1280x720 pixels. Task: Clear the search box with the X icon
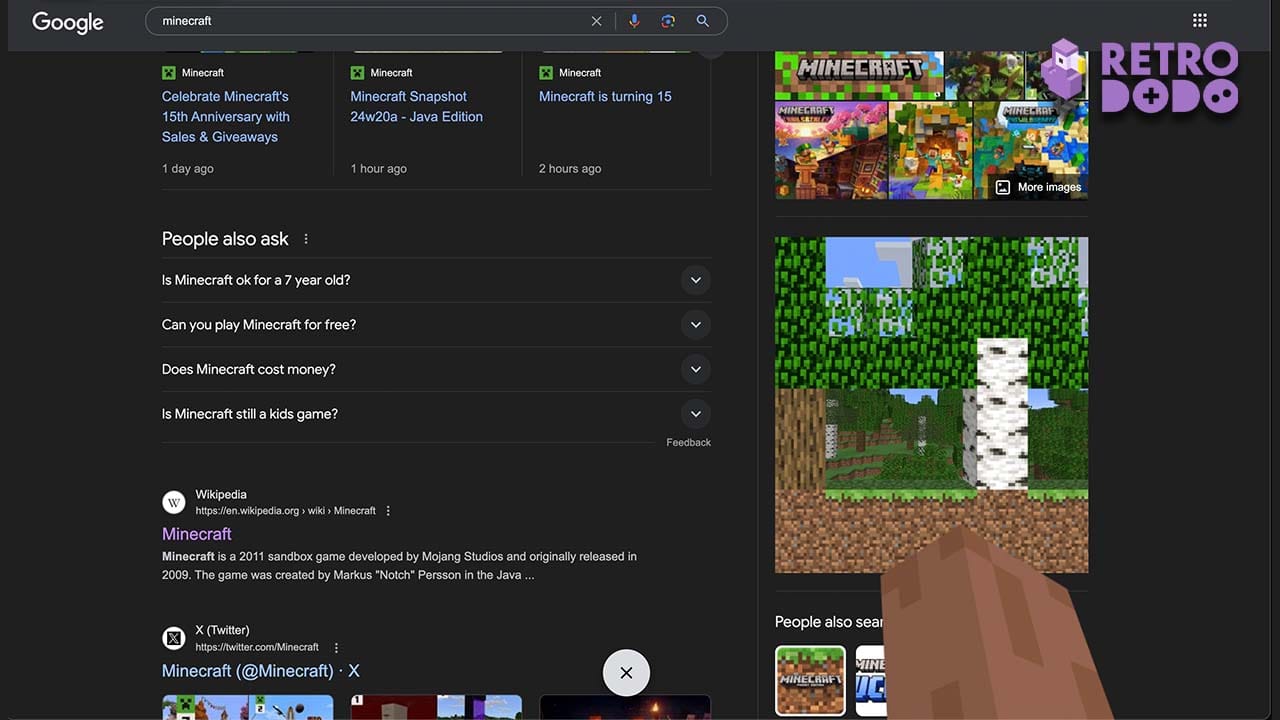(x=596, y=21)
